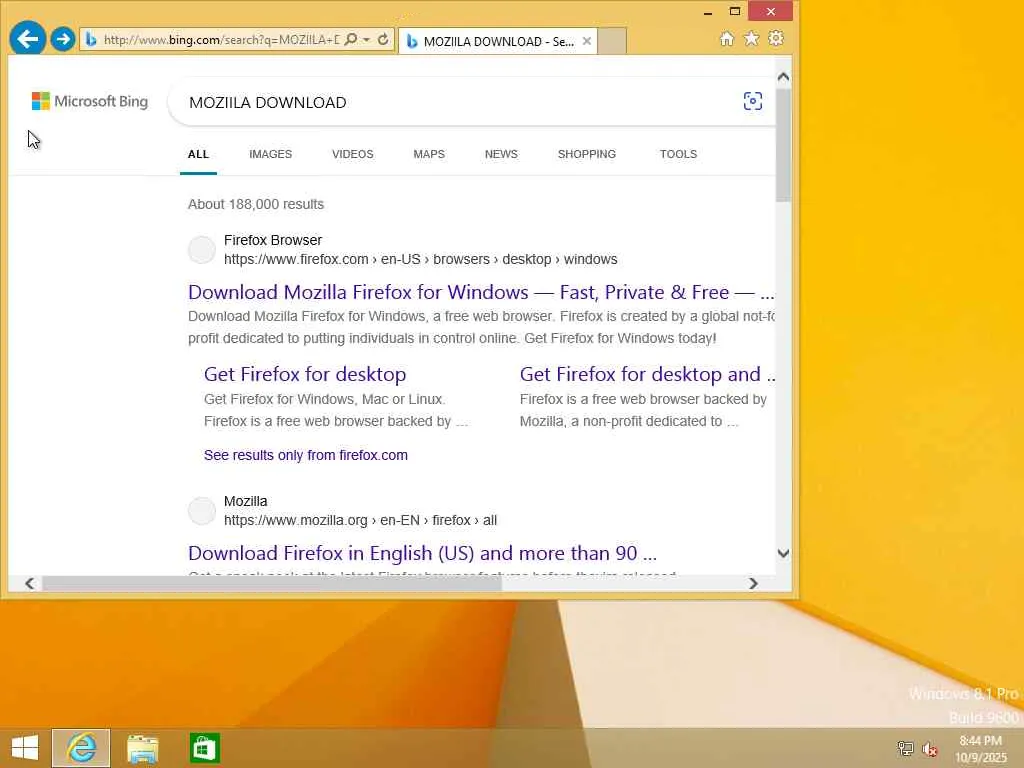This screenshot has width=1024, height=768.
Task: Click See results only from firefox.com
Action: click(306, 455)
